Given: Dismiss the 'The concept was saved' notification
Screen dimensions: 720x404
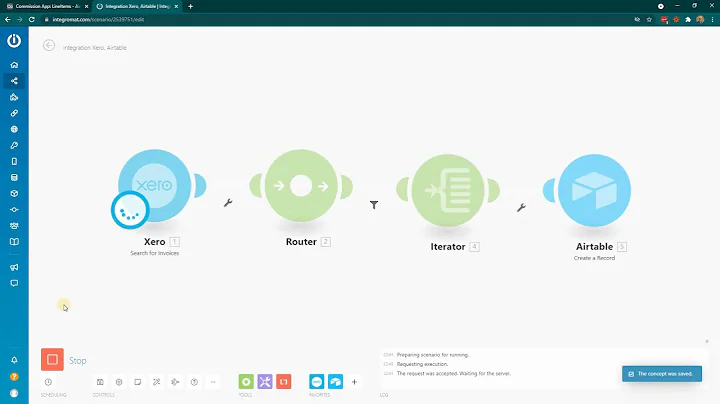Looking at the screenshot, I should (662, 374).
